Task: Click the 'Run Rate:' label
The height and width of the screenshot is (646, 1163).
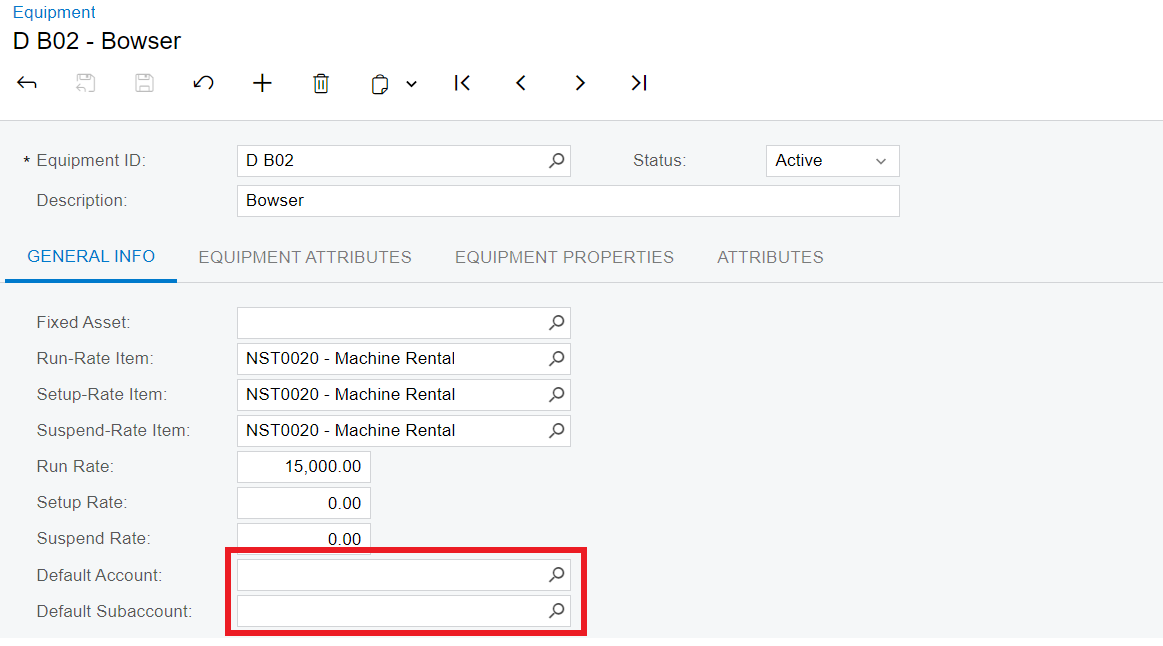Action: pyautogui.click(x=75, y=467)
